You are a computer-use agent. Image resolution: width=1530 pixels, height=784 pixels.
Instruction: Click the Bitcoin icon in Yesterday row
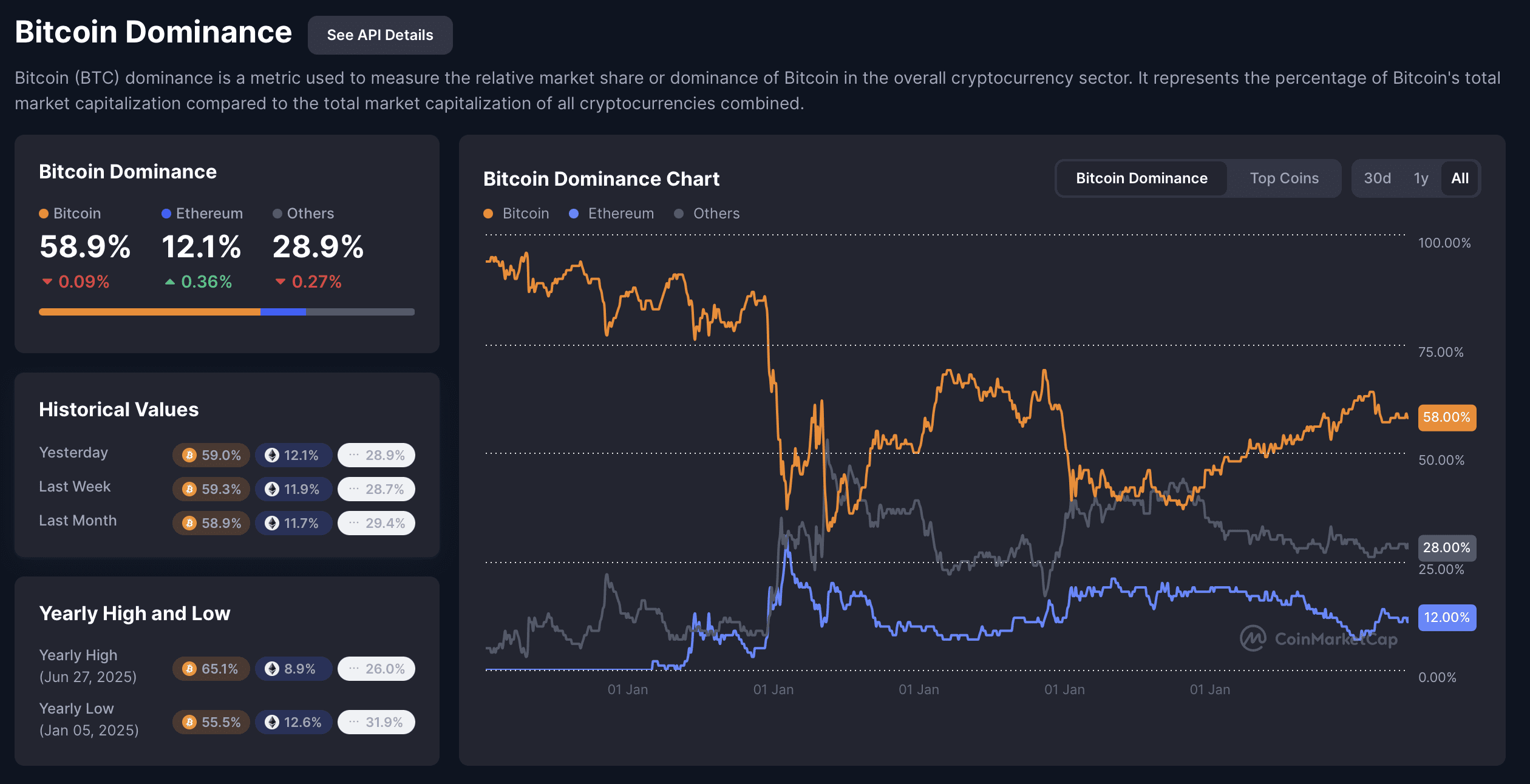189,455
